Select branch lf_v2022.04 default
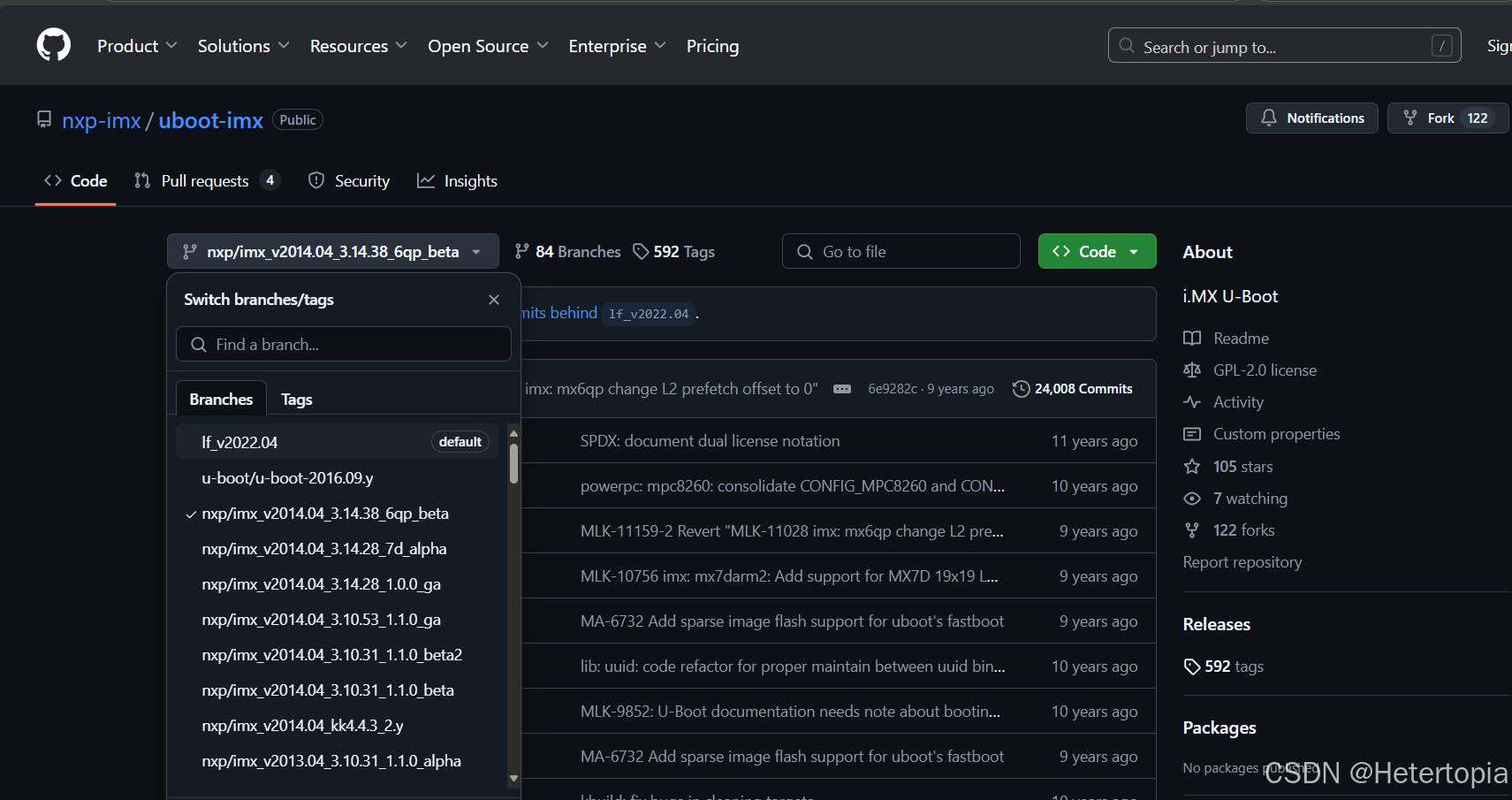The width and height of the screenshot is (1512, 800). 337,442
